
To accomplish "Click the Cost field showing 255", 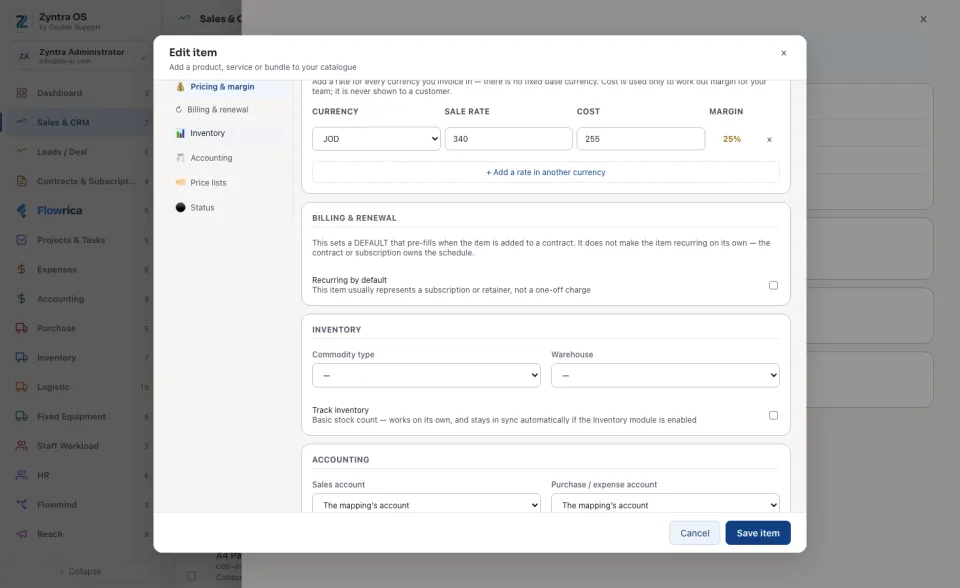I will pyautogui.click(x=640, y=139).
